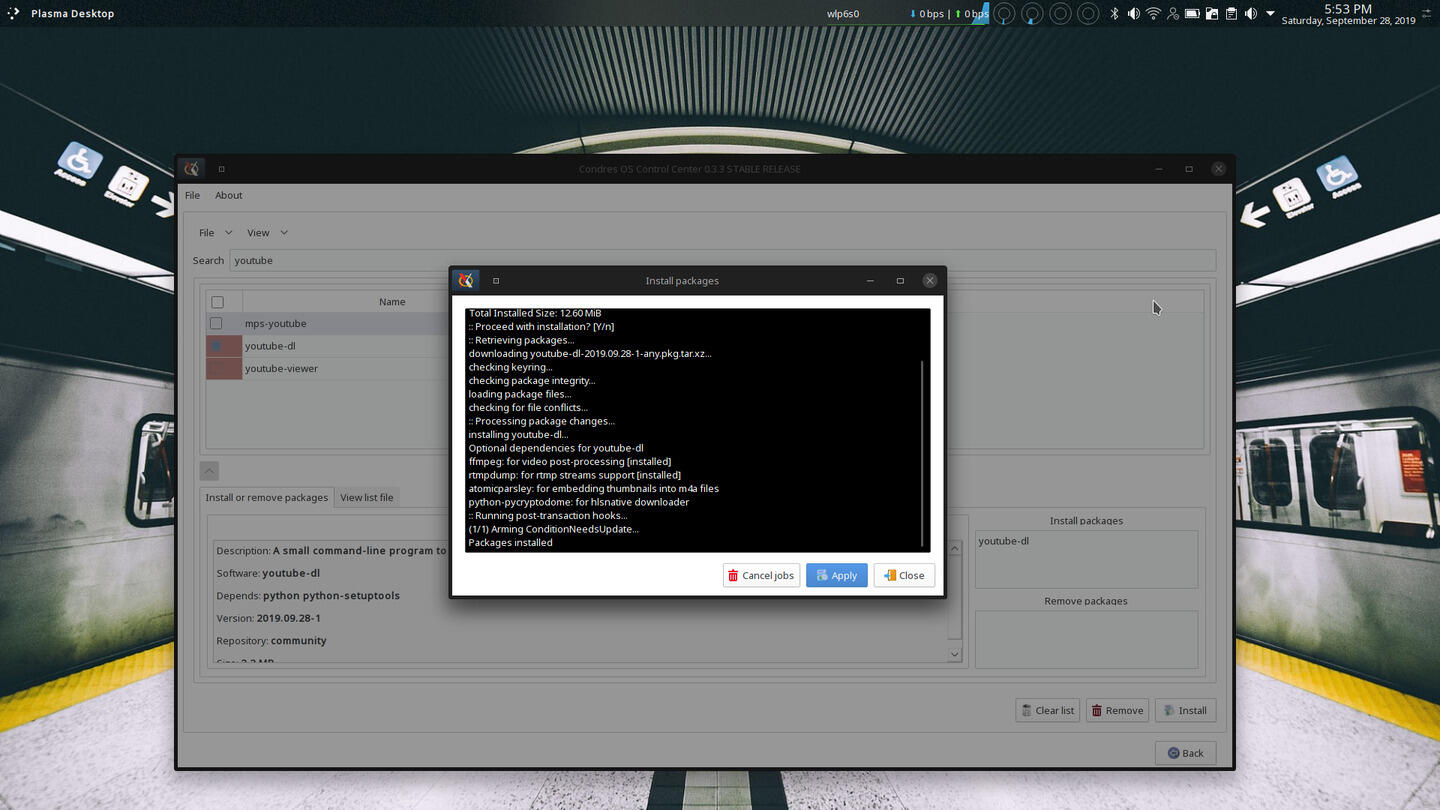1440x810 pixels.
Task: Click the Apply button
Action: click(837, 575)
